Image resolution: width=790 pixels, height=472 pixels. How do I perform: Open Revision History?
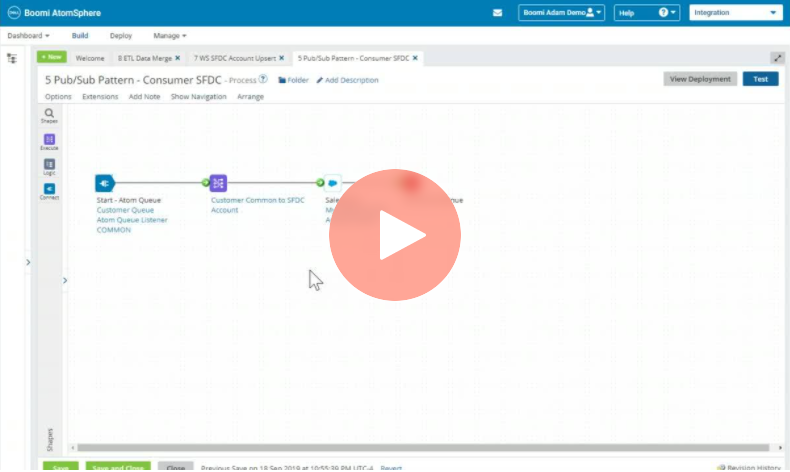tap(749, 468)
